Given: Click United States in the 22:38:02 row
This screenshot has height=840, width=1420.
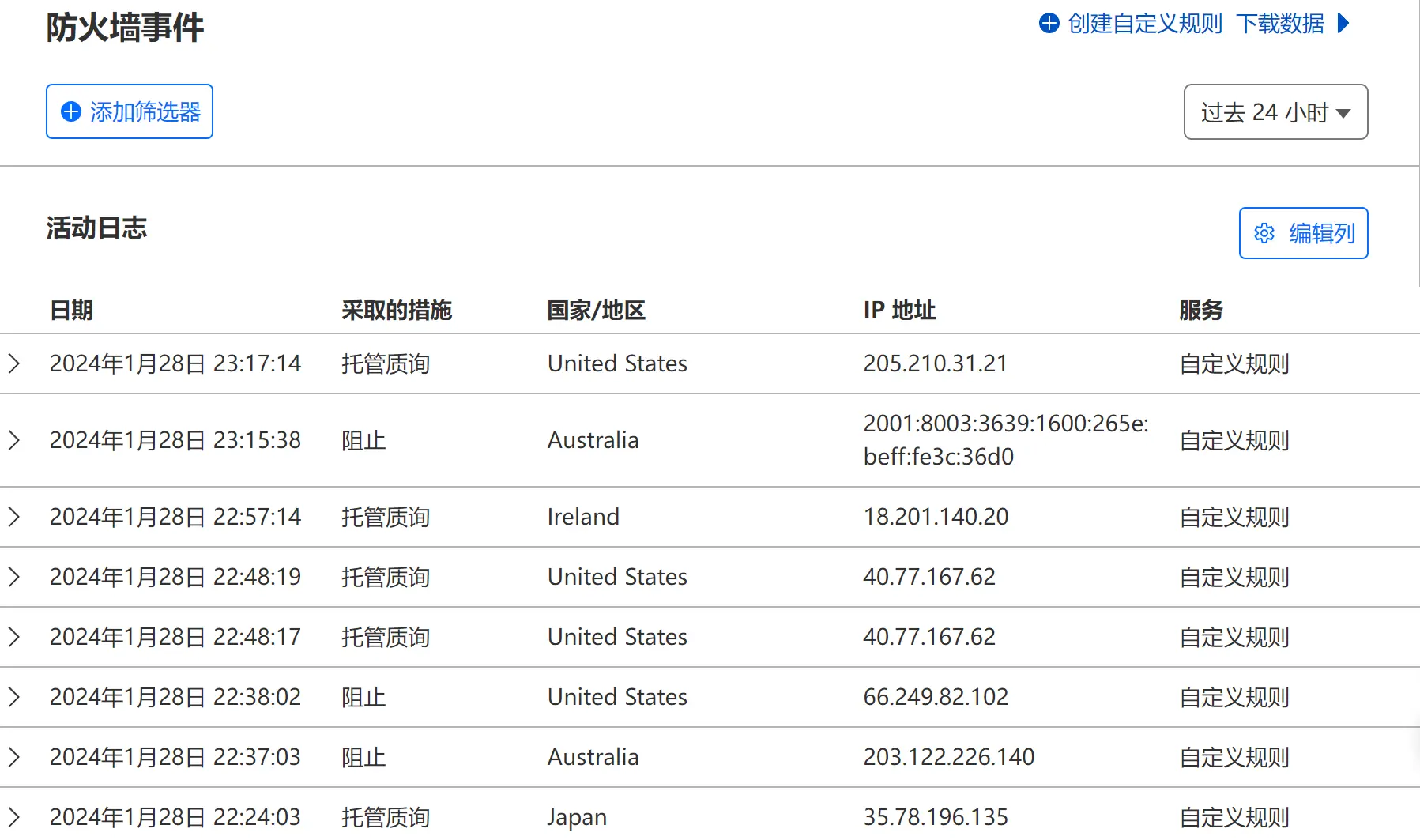Looking at the screenshot, I should [x=618, y=697].
